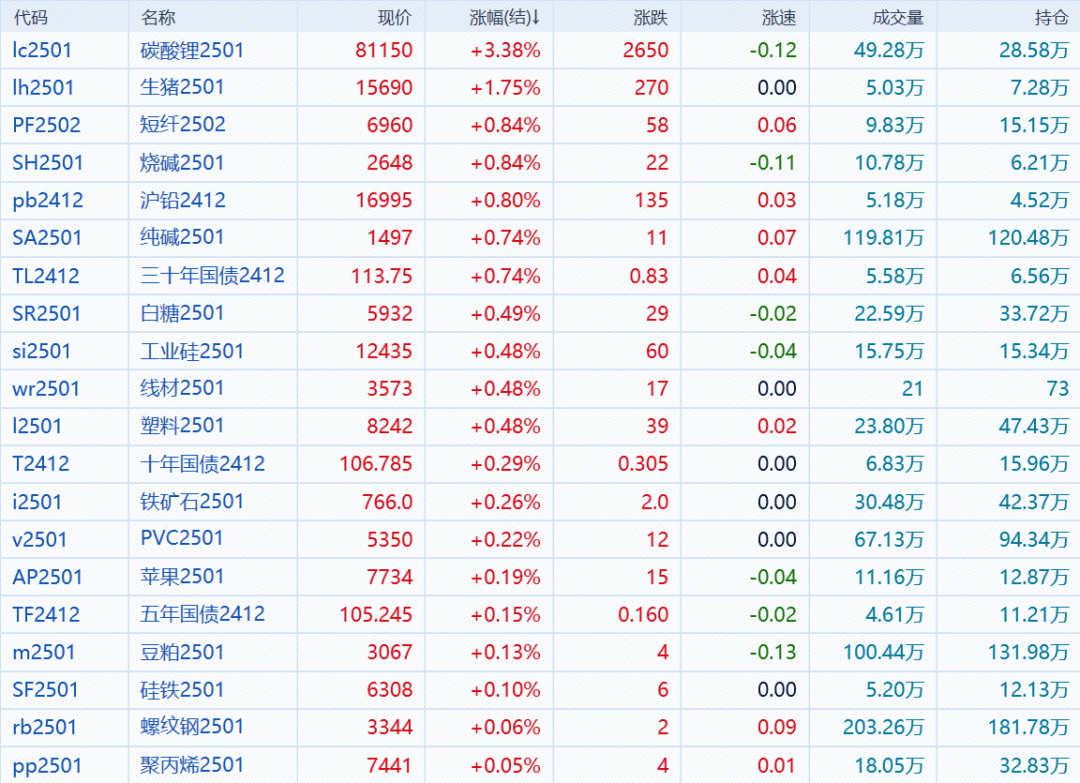
Task: Select the 生猪2501 row name
Action: (182, 87)
